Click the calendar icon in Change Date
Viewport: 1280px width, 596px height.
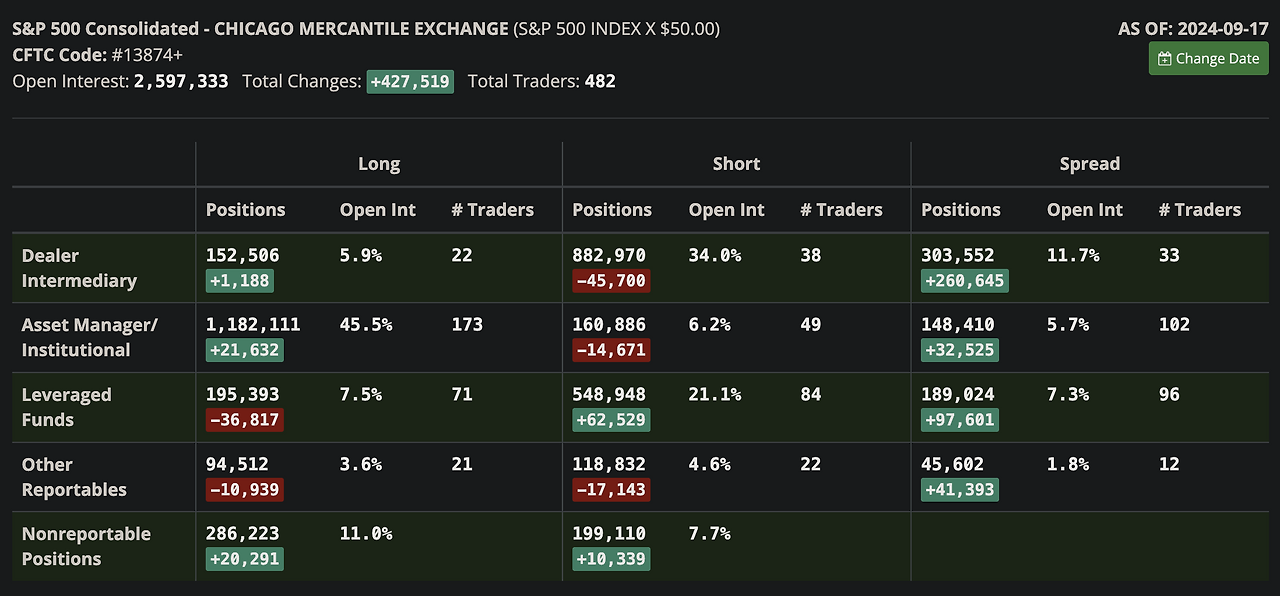click(1165, 58)
